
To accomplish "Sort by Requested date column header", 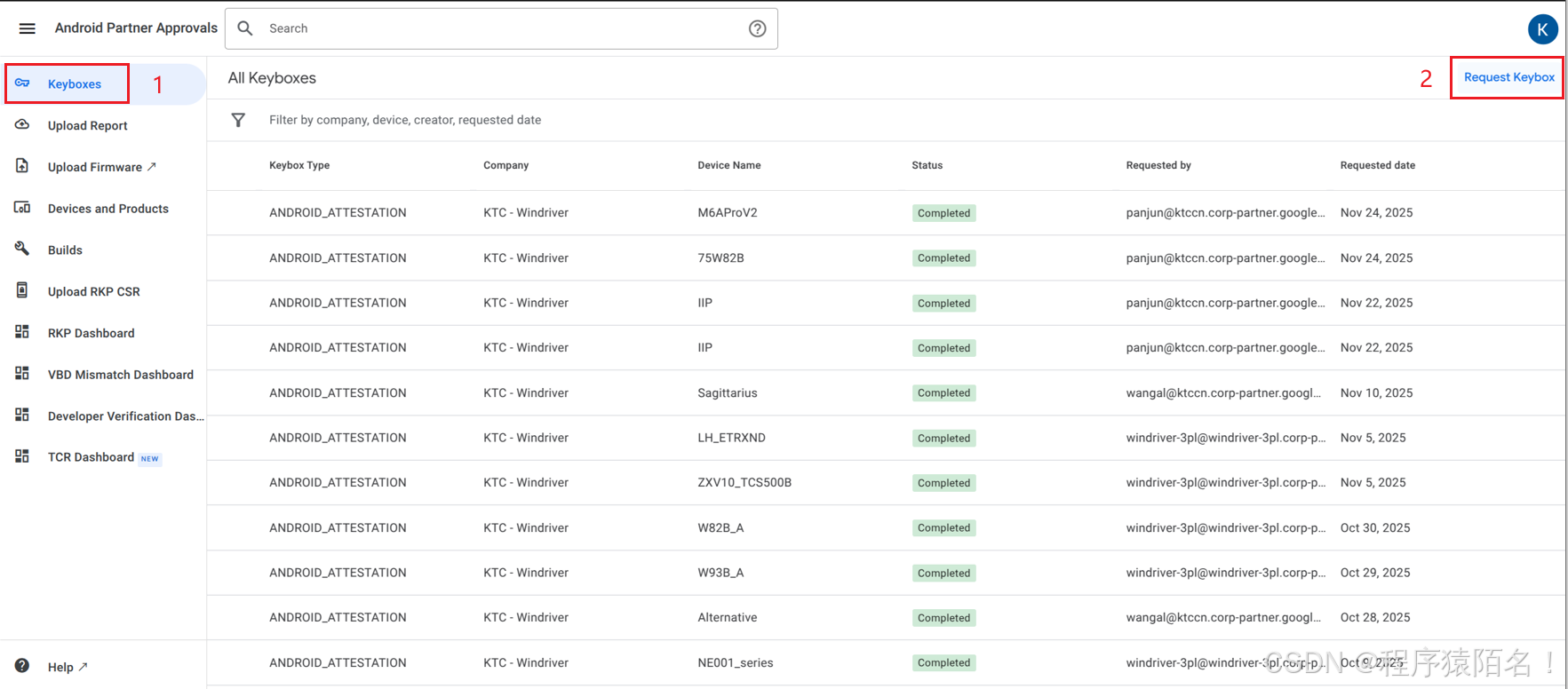I will pos(1377,165).
